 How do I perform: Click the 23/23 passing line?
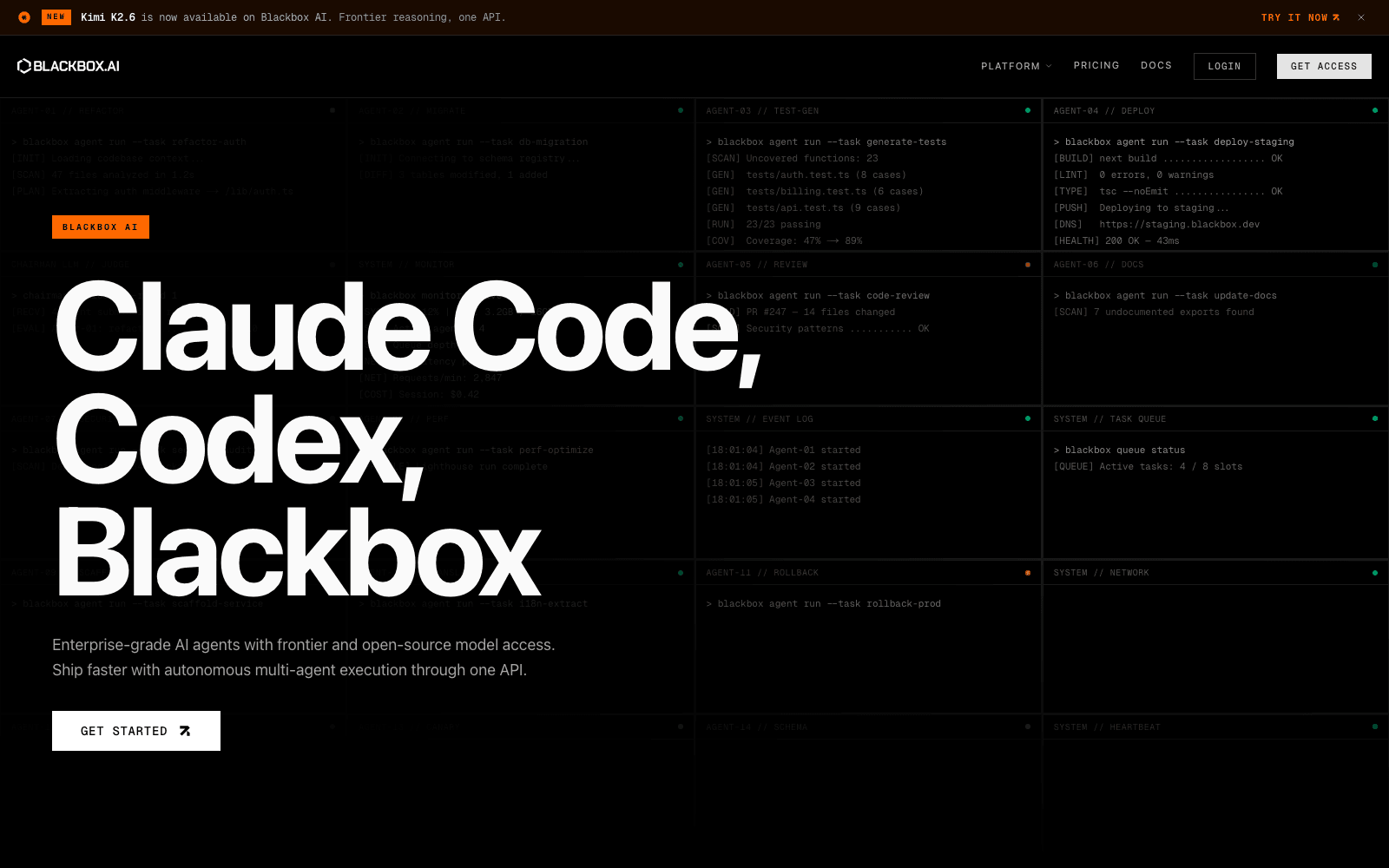(763, 224)
